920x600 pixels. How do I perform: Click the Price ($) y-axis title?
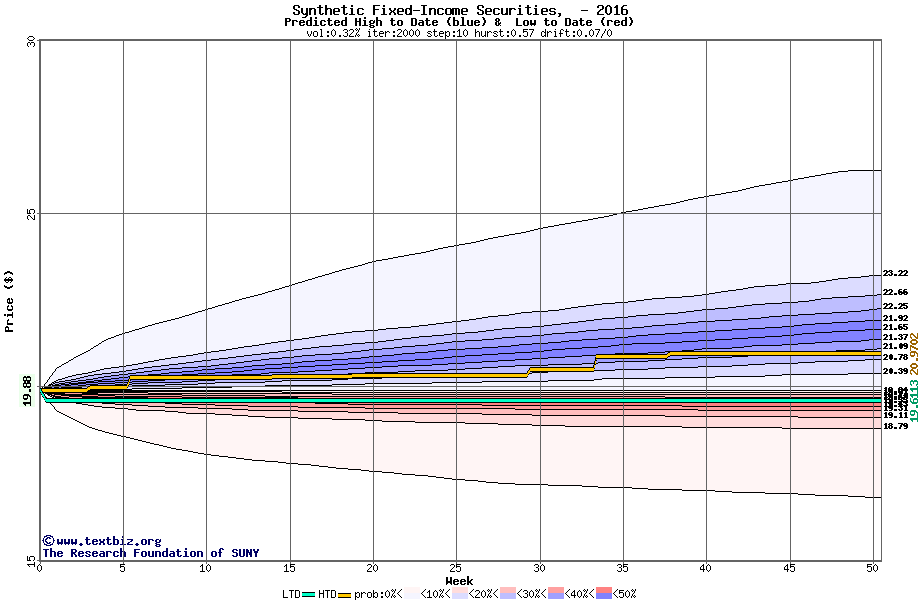[x=10, y=300]
